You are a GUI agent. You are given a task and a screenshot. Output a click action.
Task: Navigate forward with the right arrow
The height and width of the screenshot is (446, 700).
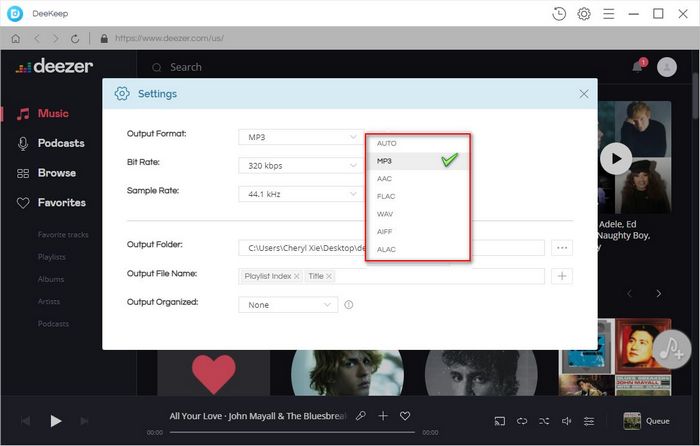point(56,38)
